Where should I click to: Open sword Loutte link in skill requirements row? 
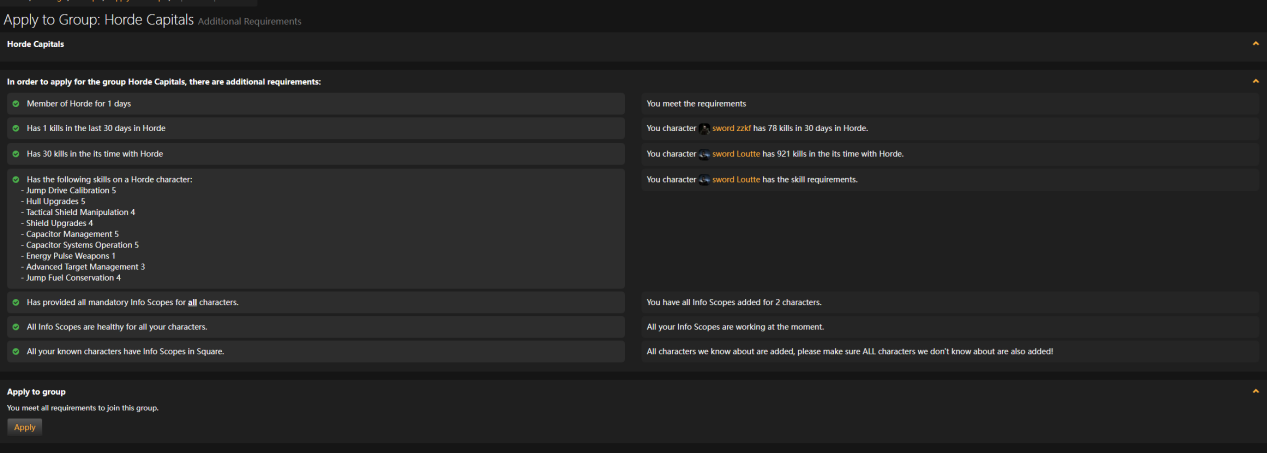pyautogui.click(x=736, y=180)
